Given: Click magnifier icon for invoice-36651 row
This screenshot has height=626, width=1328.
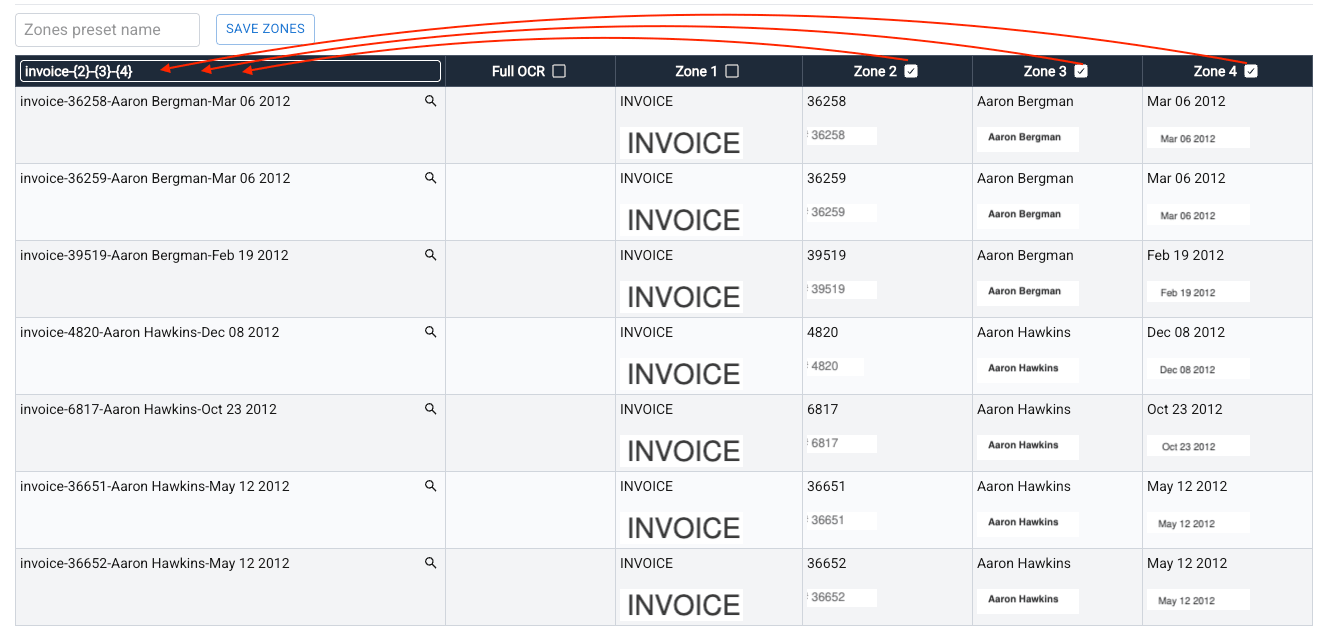Looking at the screenshot, I should point(431,486).
